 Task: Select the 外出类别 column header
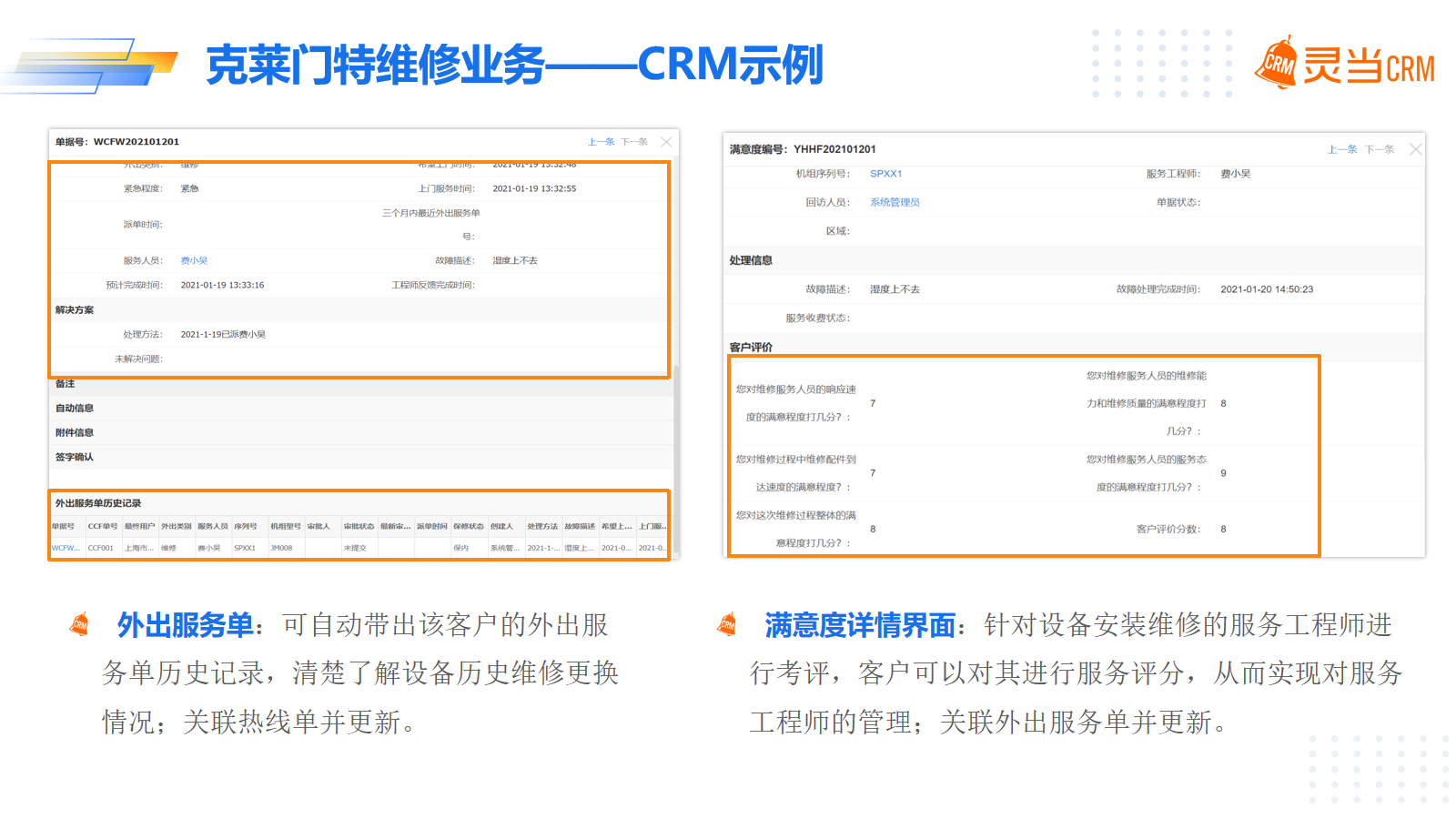[x=177, y=527]
